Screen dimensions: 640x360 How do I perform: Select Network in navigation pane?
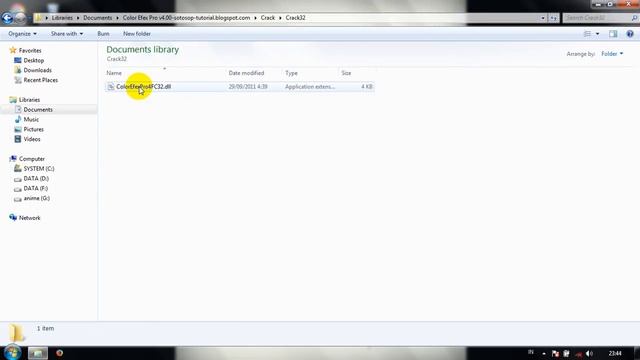[30, 218]
